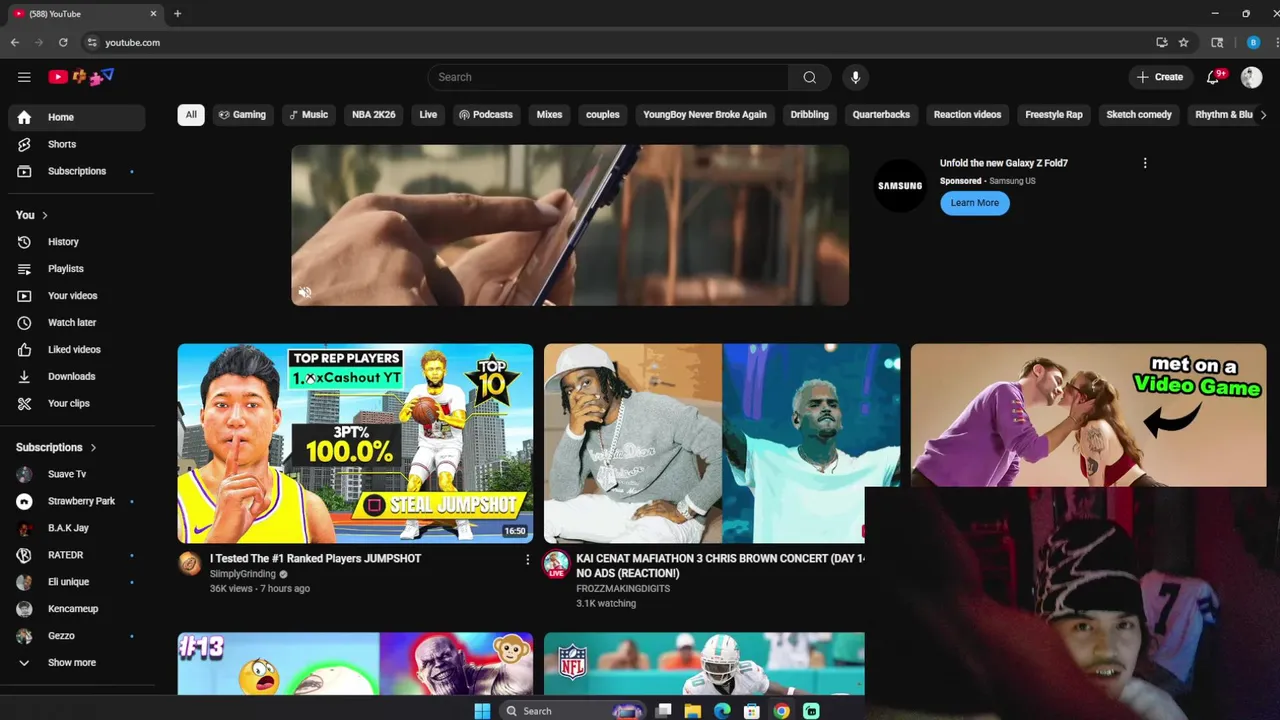
Task: Open Your videos
Action: pos(77,296)
